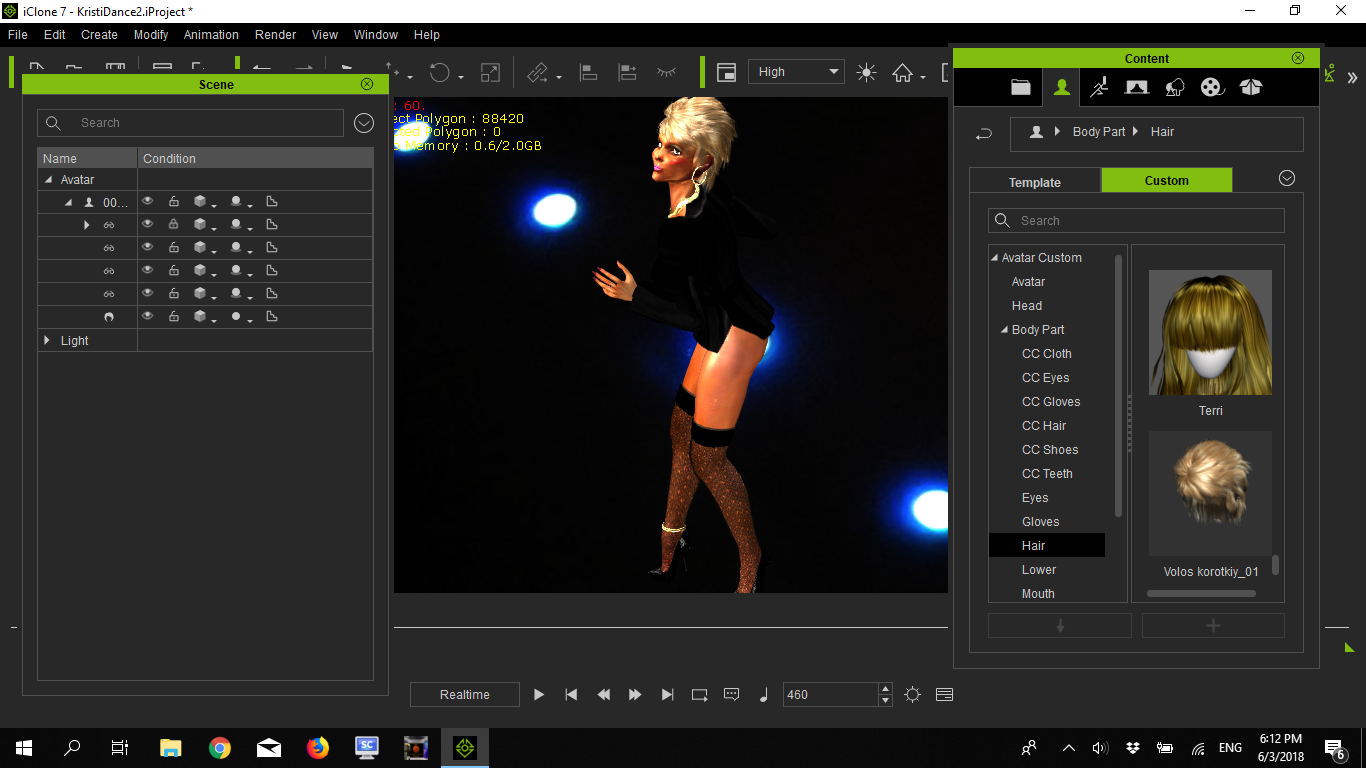Expand the second row child node in Scene

(x=86, y=225)
